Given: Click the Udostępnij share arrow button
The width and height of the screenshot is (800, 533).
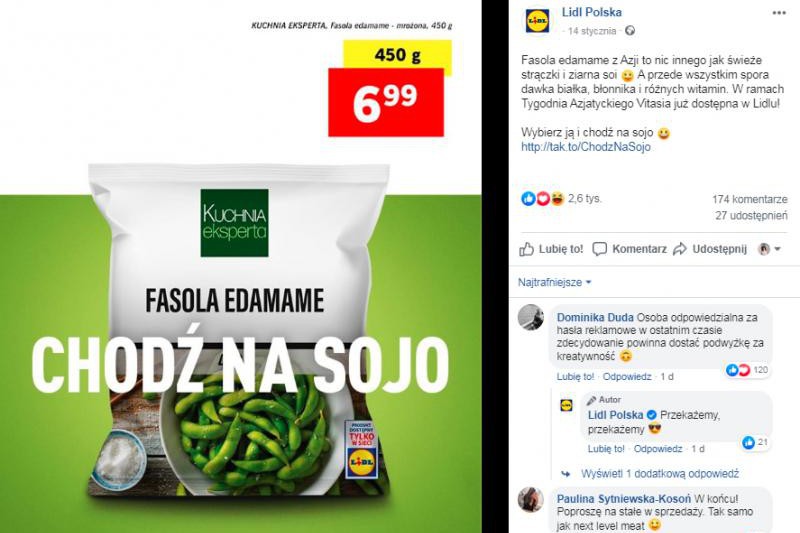Looking at the screenshot, I should tap(710, 249).
